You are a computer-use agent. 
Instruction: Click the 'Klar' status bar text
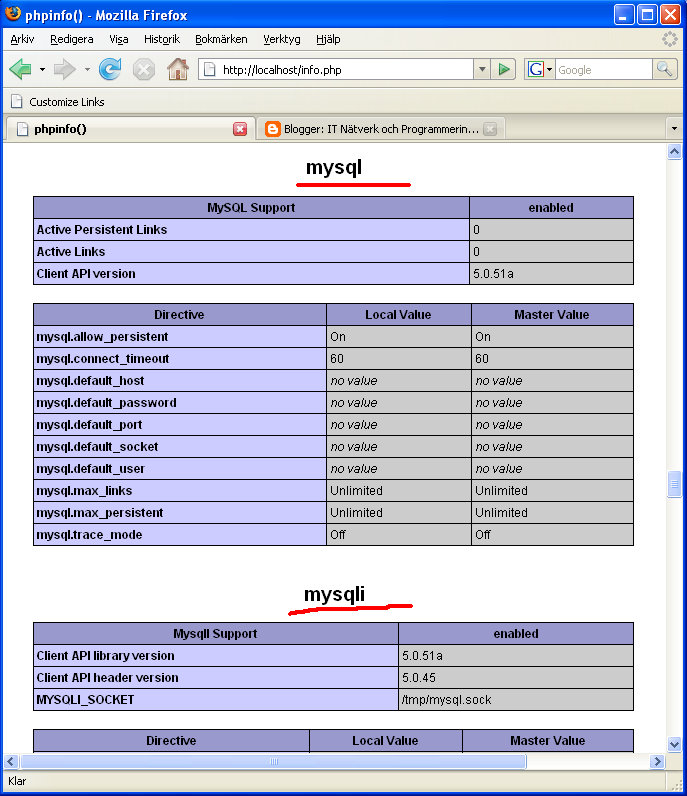pyautogui.click(x=17, y=781)
